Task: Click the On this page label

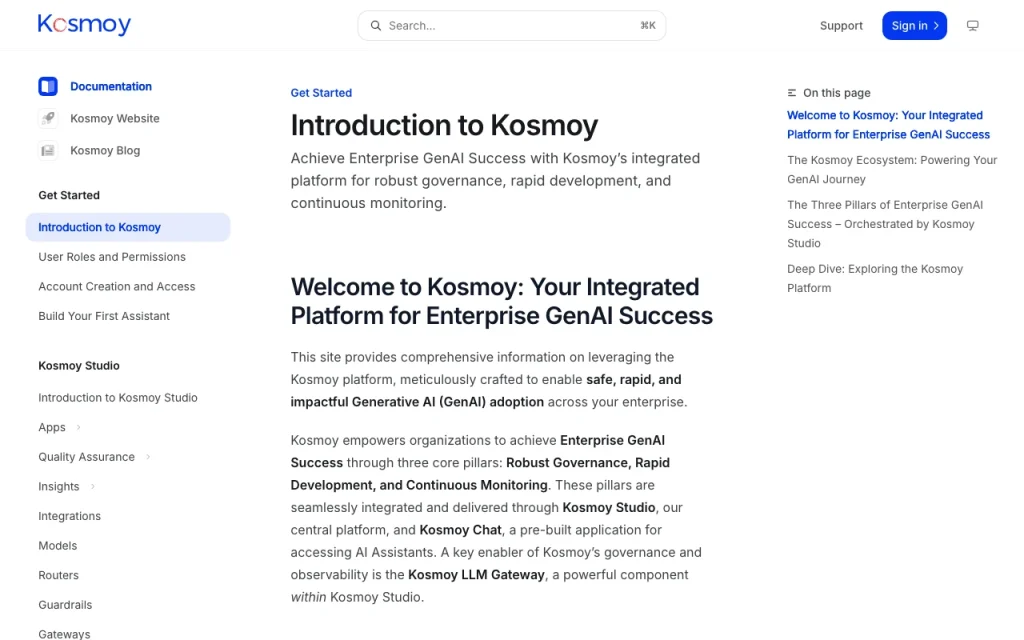Action: point(837,93)
